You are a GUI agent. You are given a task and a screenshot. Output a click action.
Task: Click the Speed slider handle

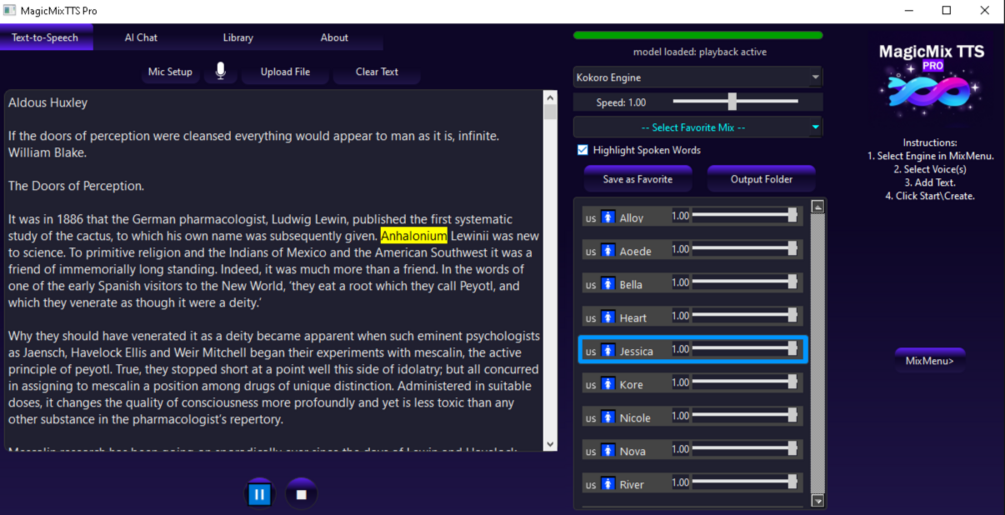[x=732, y=101]
